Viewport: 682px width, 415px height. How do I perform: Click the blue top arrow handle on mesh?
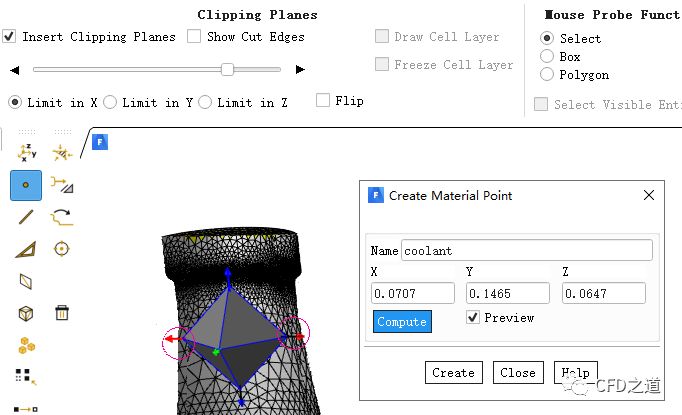pos(228,274)
